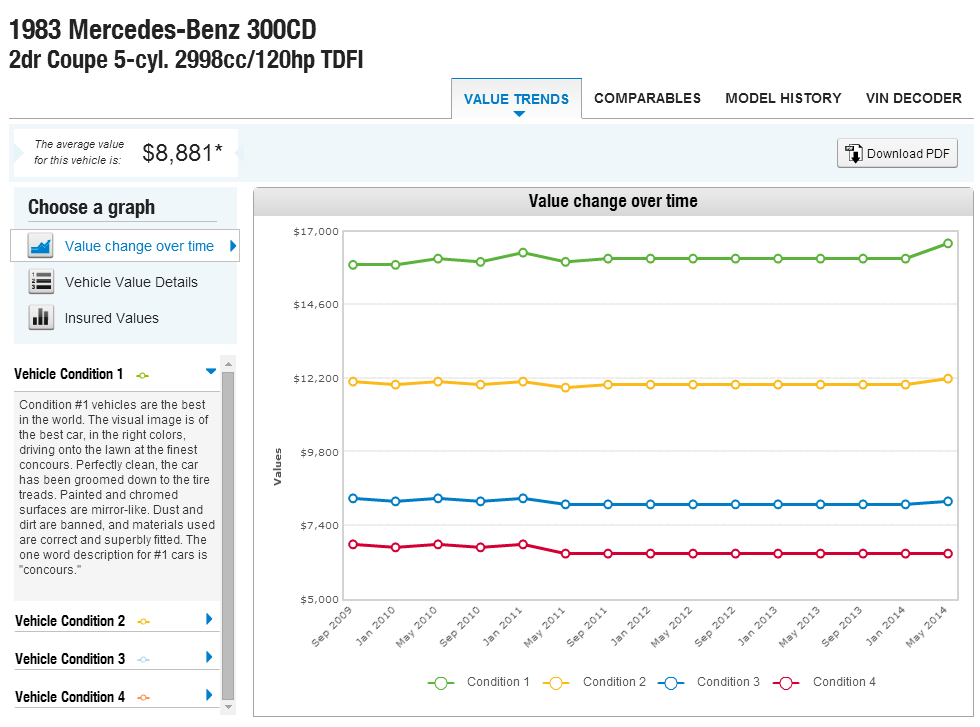980x727 pixels.
Task: Click the average value $8,881 figure
Action: tap(182, 153)
